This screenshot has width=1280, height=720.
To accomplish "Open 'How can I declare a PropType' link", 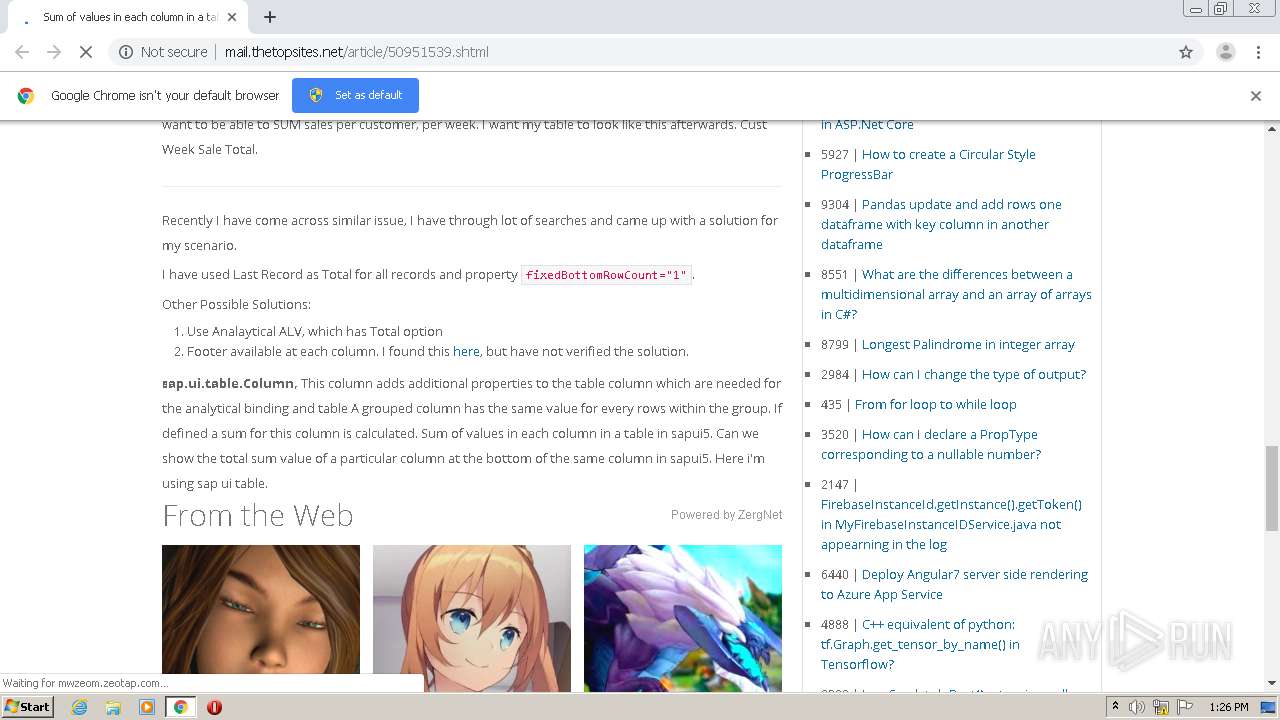I will pos(931,444).
